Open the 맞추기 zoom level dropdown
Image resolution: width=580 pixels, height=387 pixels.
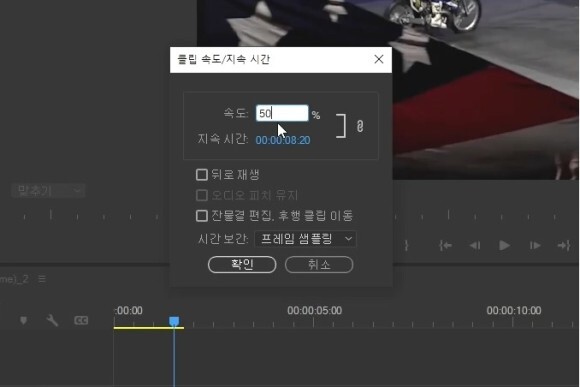click(x=48, y=191)
